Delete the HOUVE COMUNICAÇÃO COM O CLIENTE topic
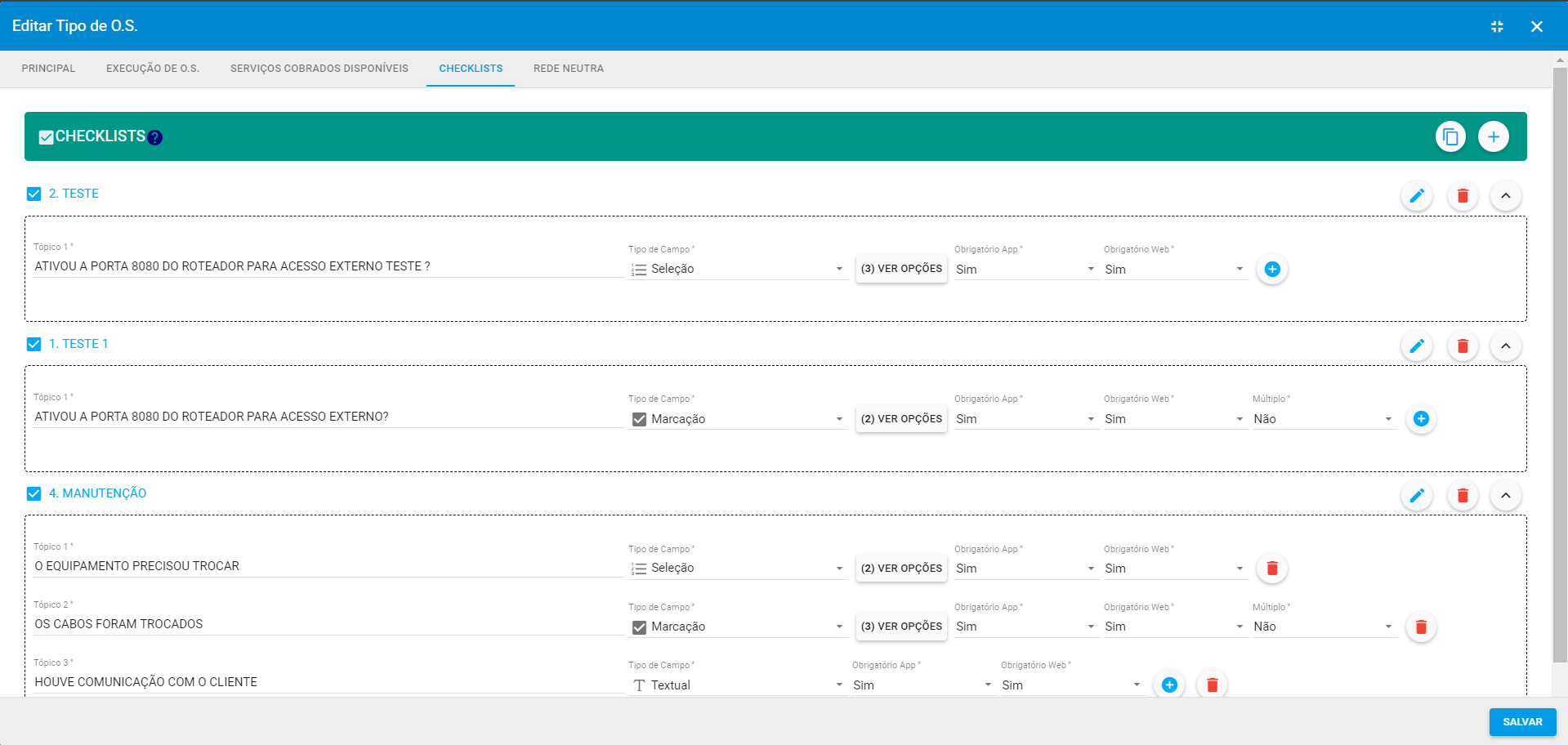This screenshot has height=745, width=1568. [x=1213, y=685]
